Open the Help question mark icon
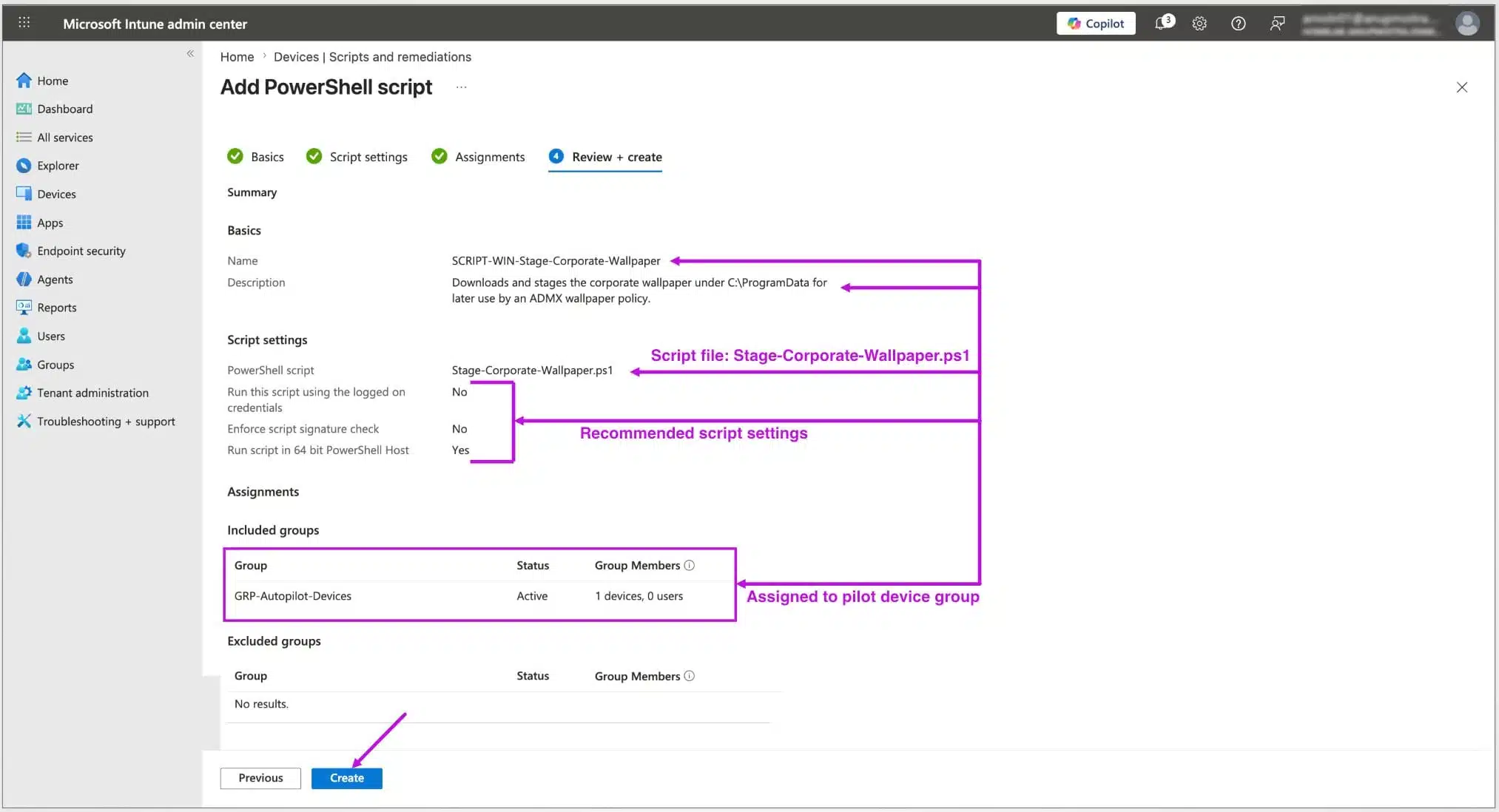The width and height of the screenshot is (1499, 812). tap(1238, 24)
